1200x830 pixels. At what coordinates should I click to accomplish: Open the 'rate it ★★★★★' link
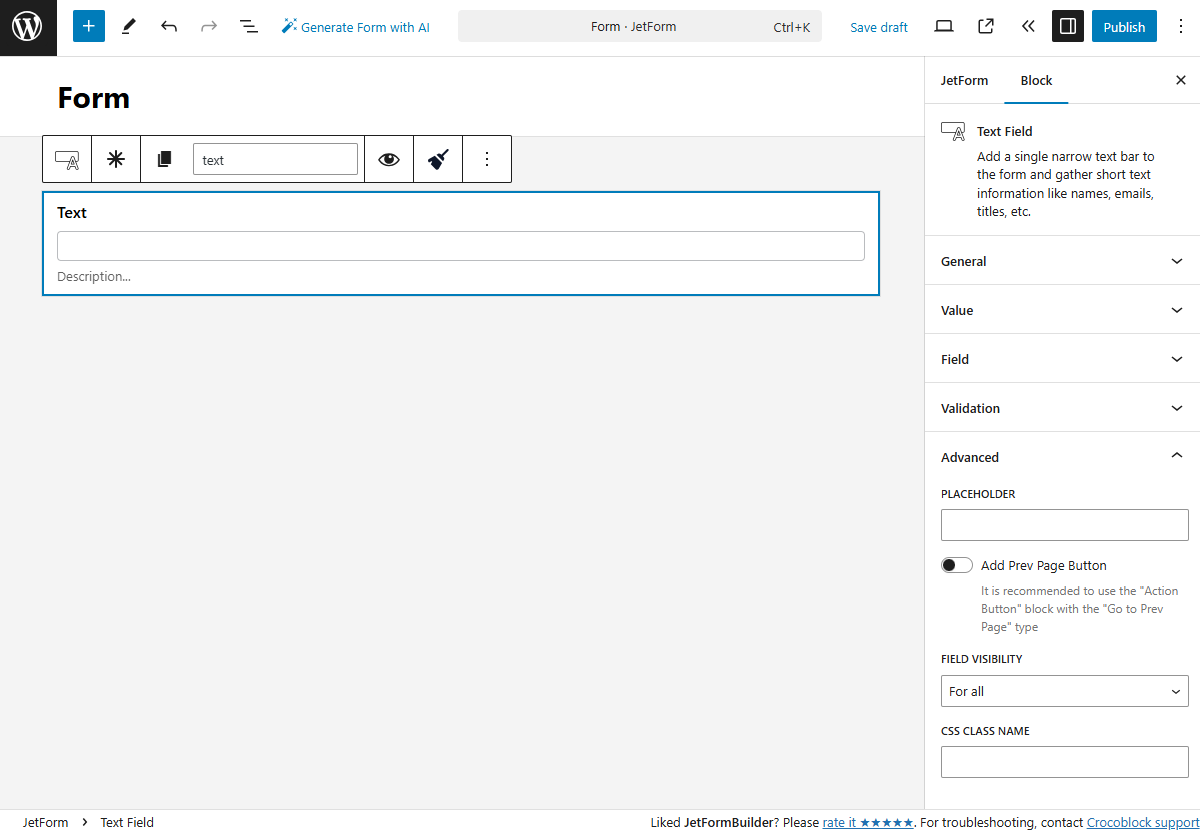867,822
